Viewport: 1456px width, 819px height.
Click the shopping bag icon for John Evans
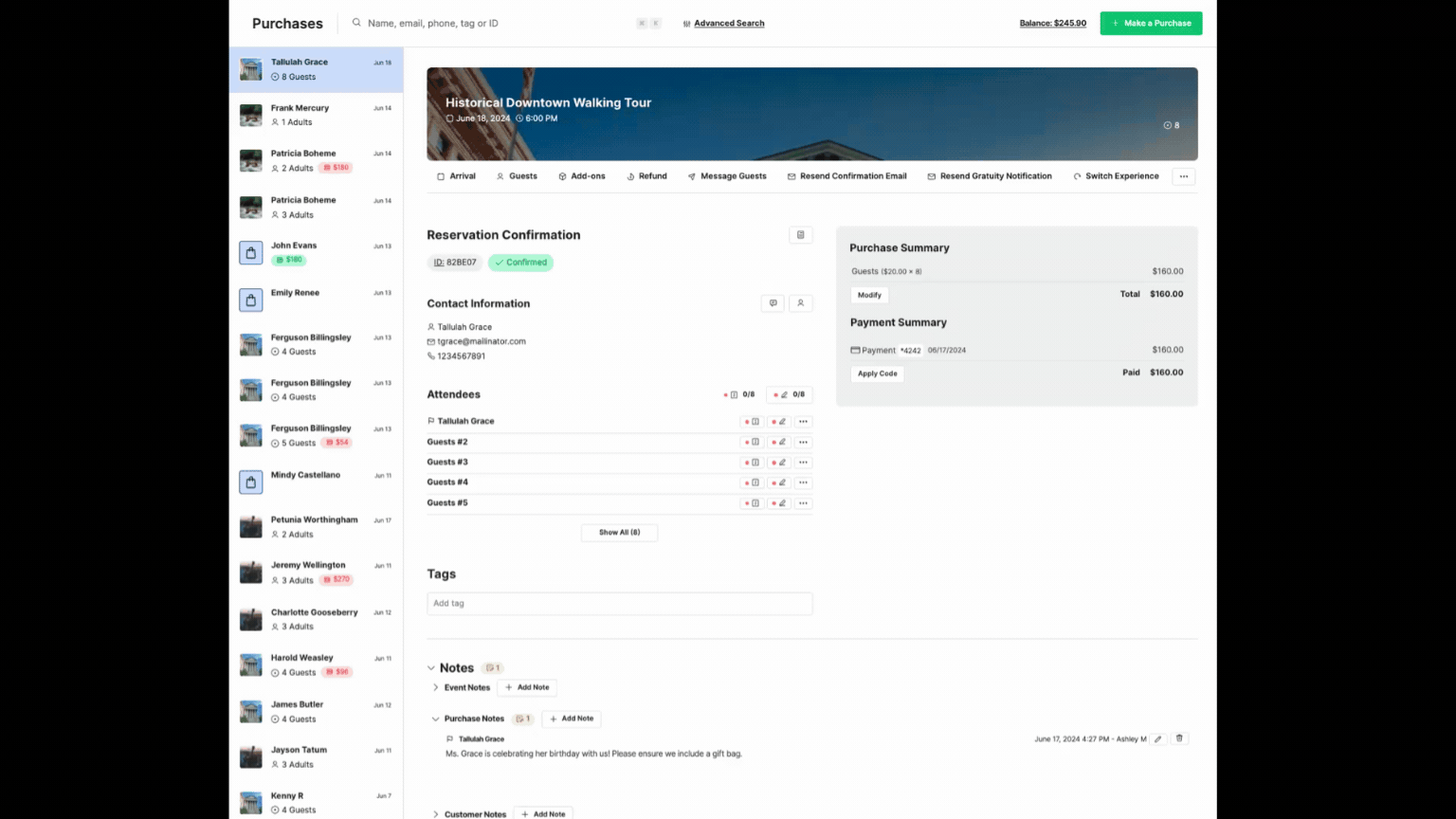click(251, 253)
